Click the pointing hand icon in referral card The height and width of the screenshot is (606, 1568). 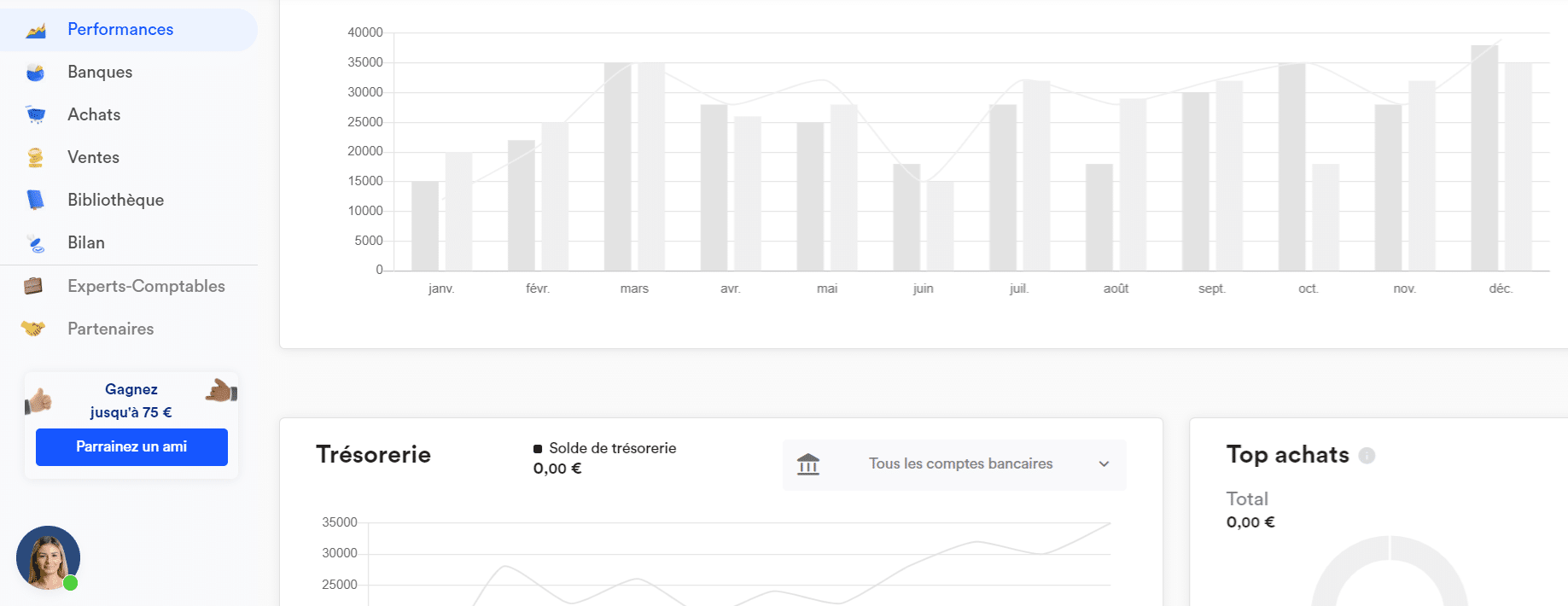221,390
